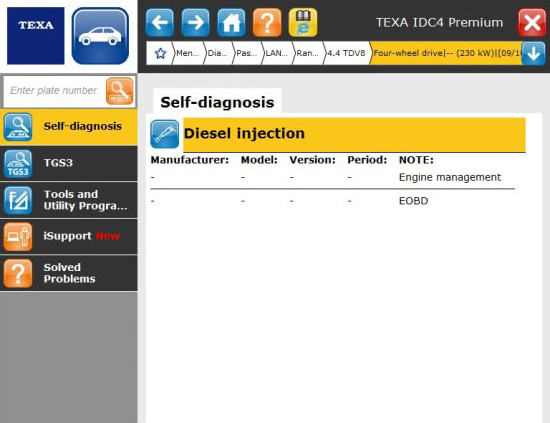The image size is (550, 423).
Task: Close TEXA IDC4 with the red X
Action: (532, 23)
